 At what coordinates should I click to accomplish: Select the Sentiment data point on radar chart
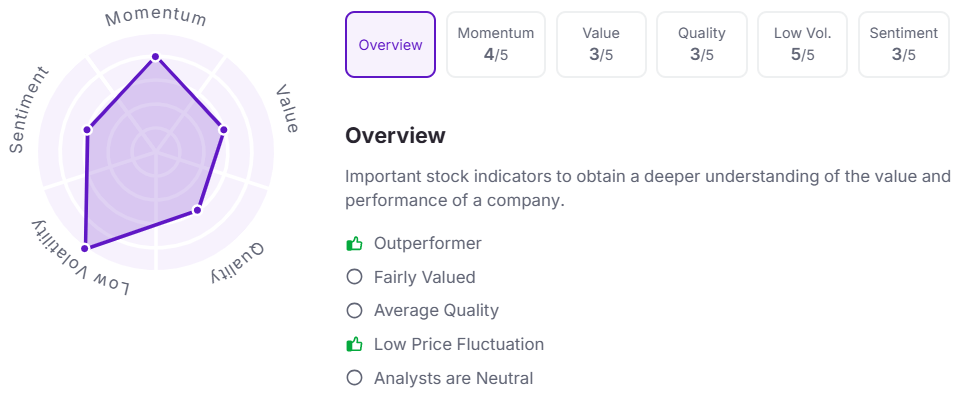87,130
